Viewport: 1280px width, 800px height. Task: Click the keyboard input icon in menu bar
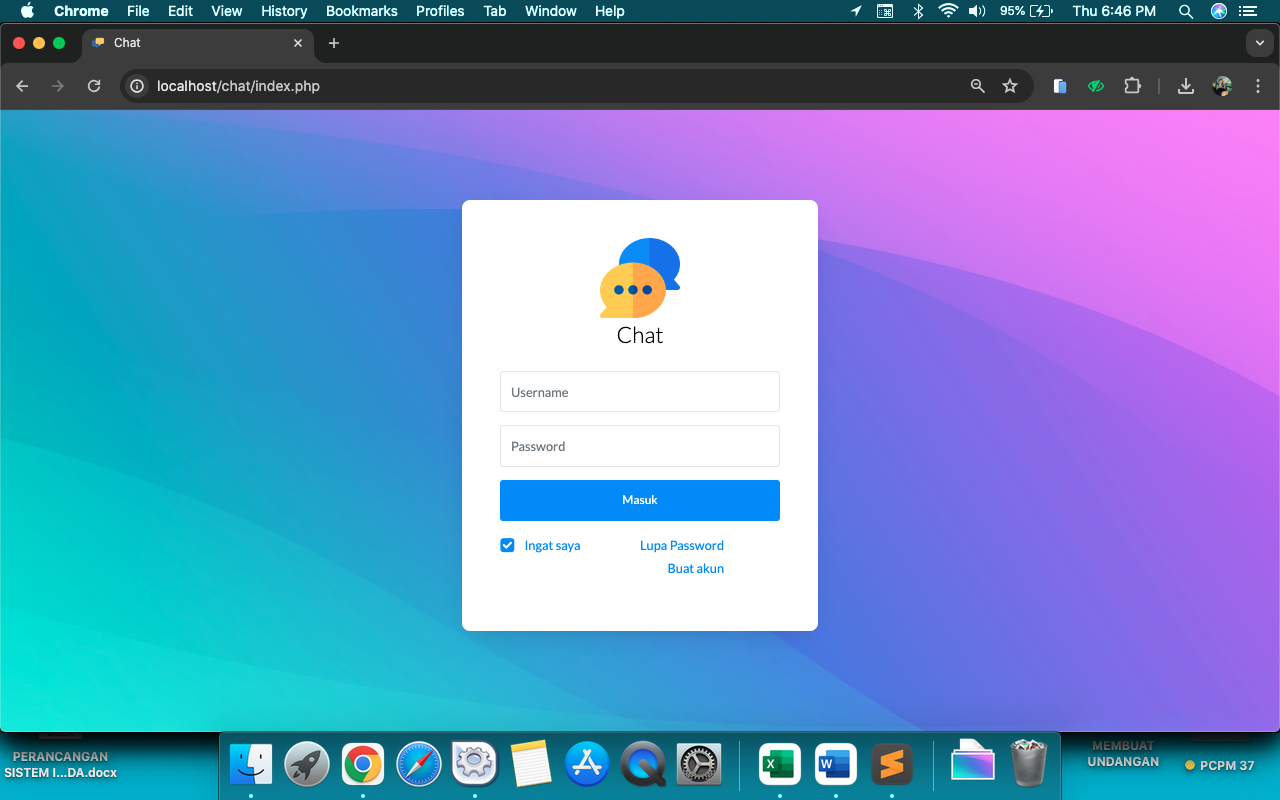coord(885,11)
